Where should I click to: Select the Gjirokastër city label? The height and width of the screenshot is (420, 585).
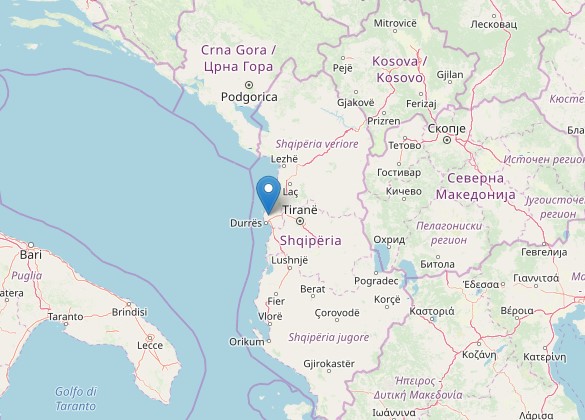click(x=329, y=363)
